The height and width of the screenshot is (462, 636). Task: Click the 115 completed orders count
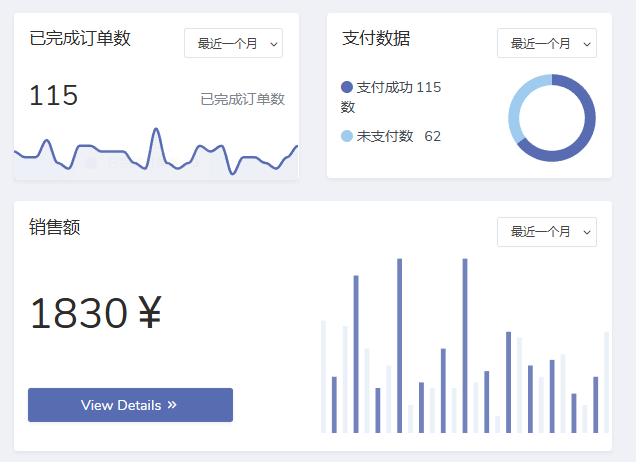[53, 96]
